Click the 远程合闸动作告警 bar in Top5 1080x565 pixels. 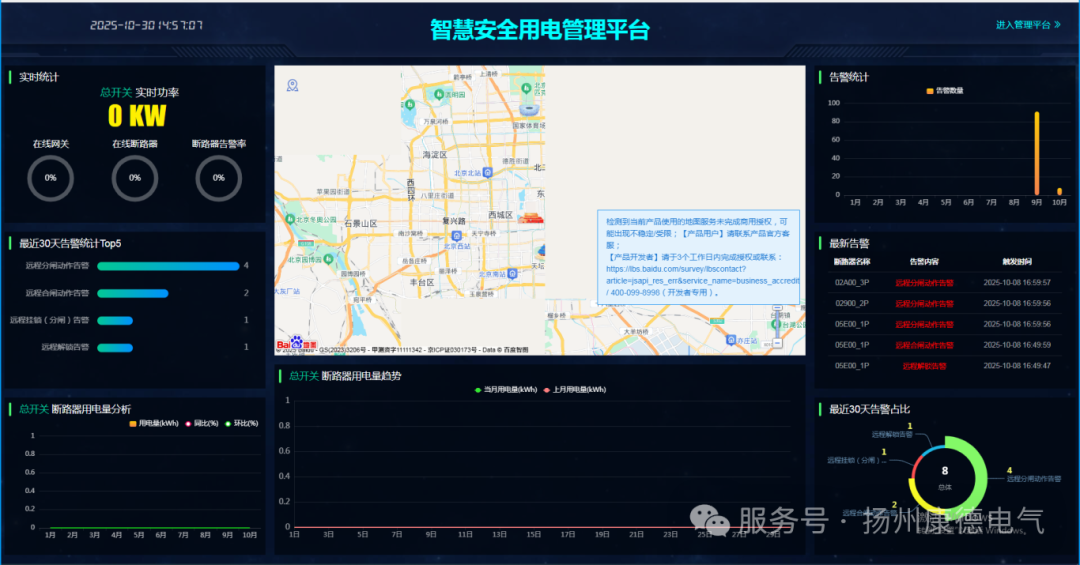[133, 294]
